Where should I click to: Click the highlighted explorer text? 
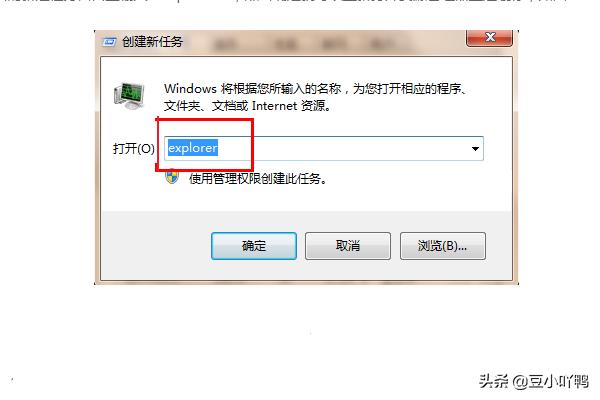click(193, 148)
